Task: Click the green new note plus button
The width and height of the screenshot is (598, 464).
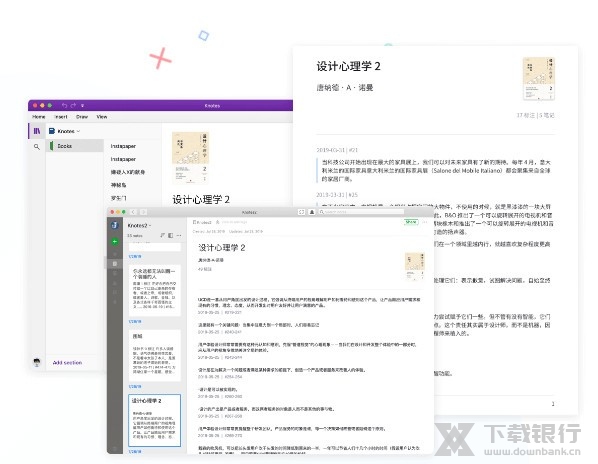Action: tap(114, 242)
